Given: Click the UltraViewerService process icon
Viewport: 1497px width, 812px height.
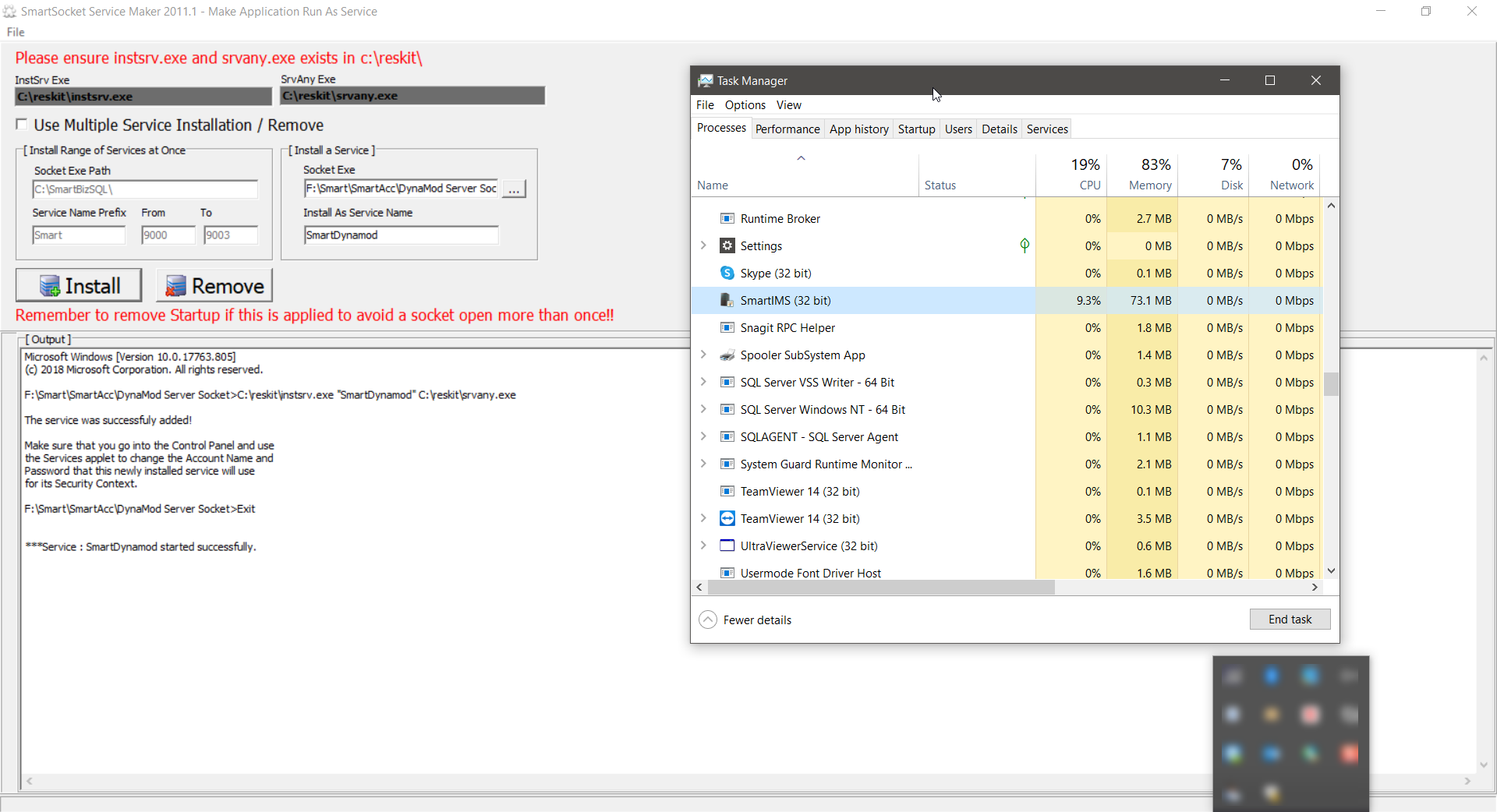Looking at the screenshot, I should (x=727, y=546).
